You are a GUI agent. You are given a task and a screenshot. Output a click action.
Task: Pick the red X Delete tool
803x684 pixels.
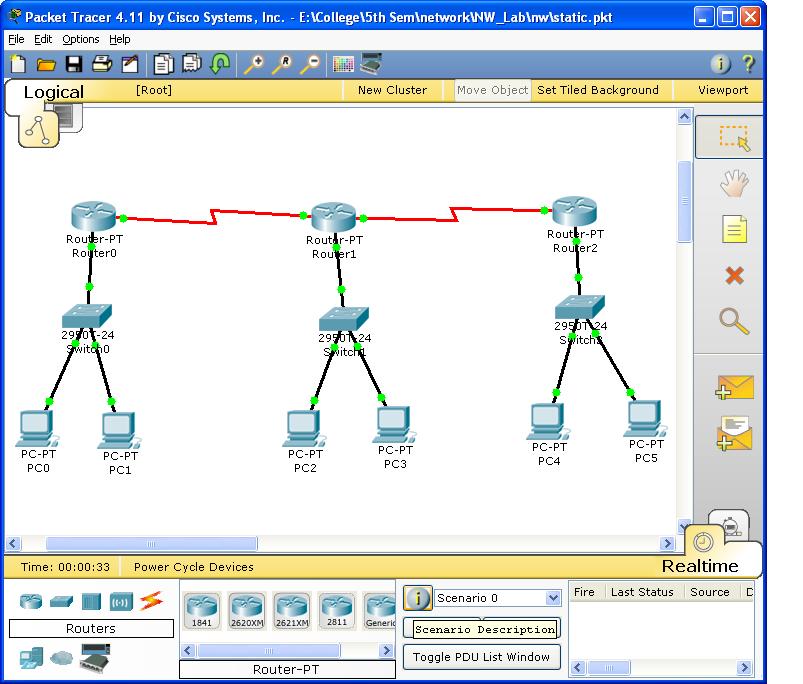tap(734, 275)
